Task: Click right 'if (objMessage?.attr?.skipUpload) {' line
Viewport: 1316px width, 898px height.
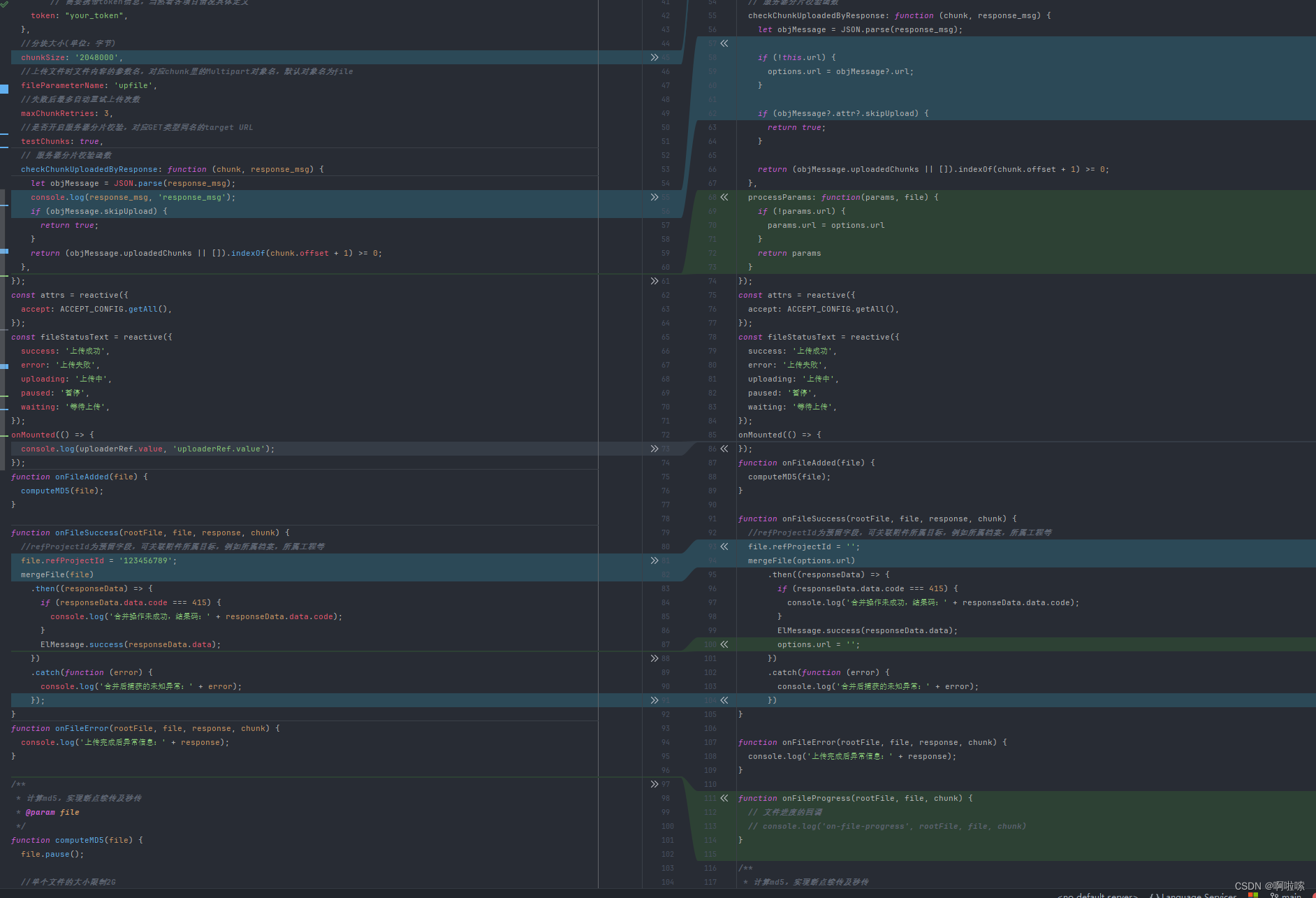Action: coord(843,113)
